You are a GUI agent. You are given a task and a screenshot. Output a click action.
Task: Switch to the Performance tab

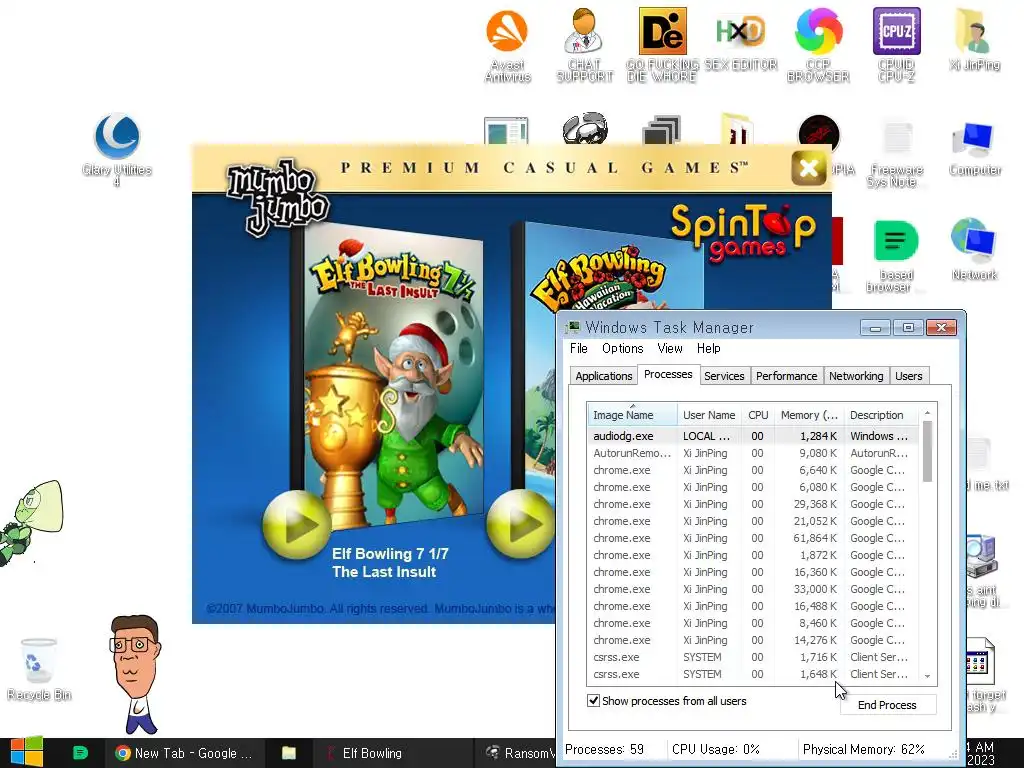(786, 376)
